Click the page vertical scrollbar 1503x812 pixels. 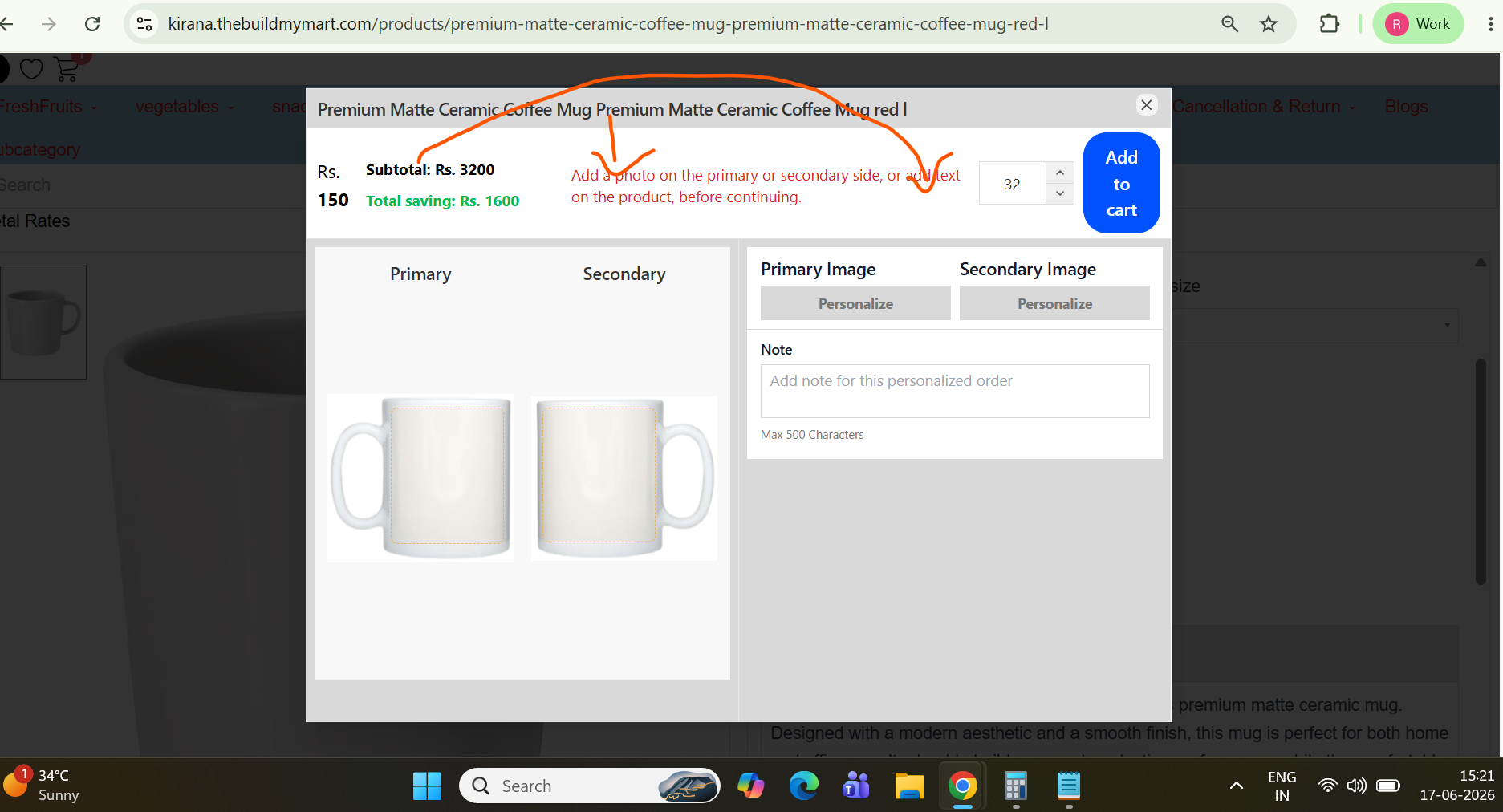(1481, 472)
